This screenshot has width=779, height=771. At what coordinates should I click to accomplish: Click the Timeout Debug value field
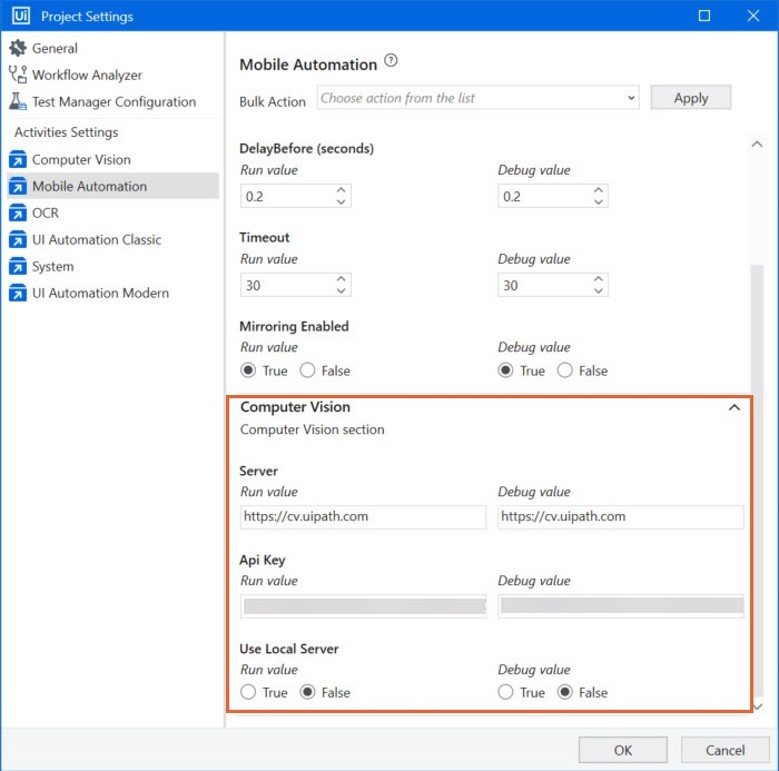pyautogui.click(x=553, y=285)
